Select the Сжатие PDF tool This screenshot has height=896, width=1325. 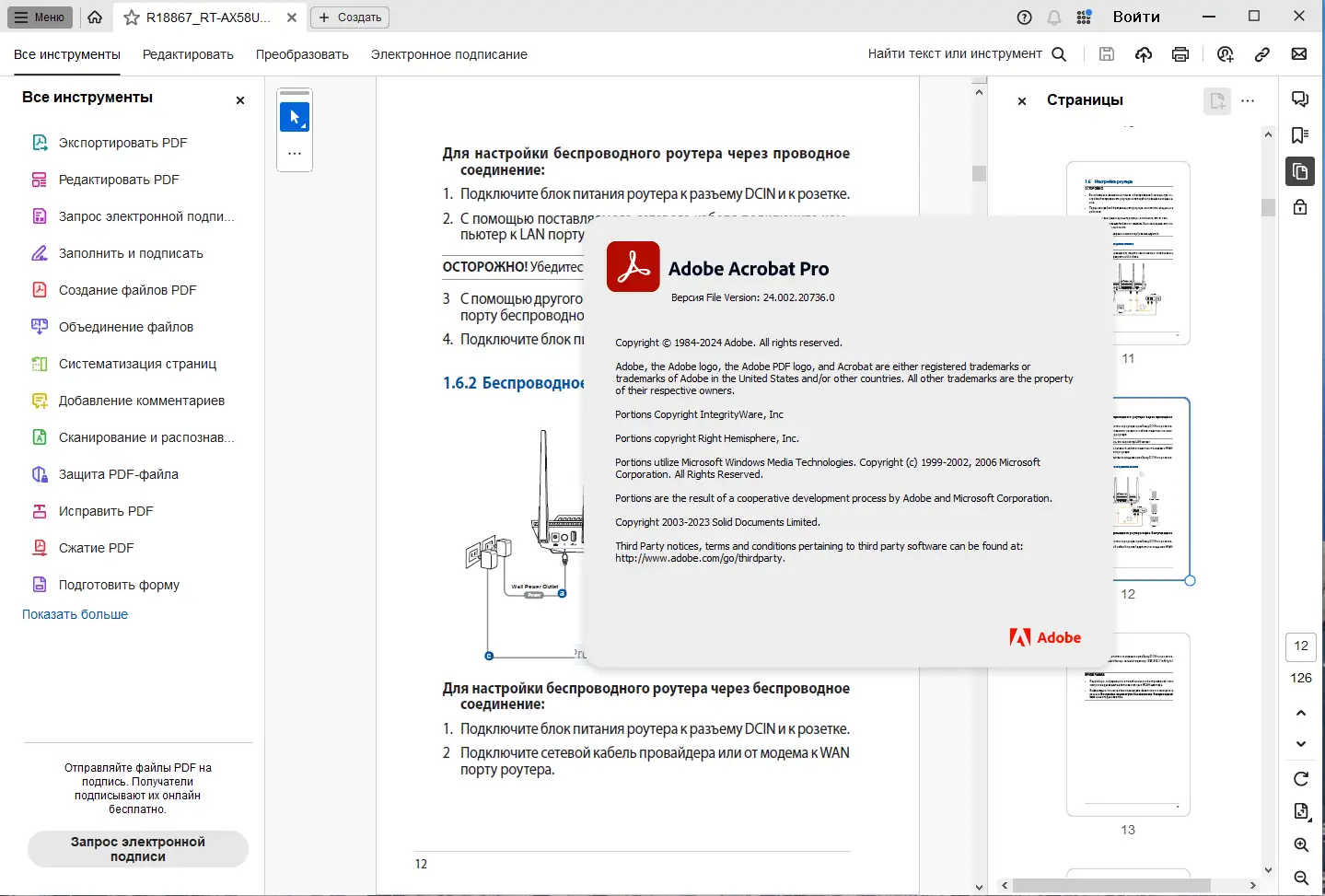coord(101,548)
